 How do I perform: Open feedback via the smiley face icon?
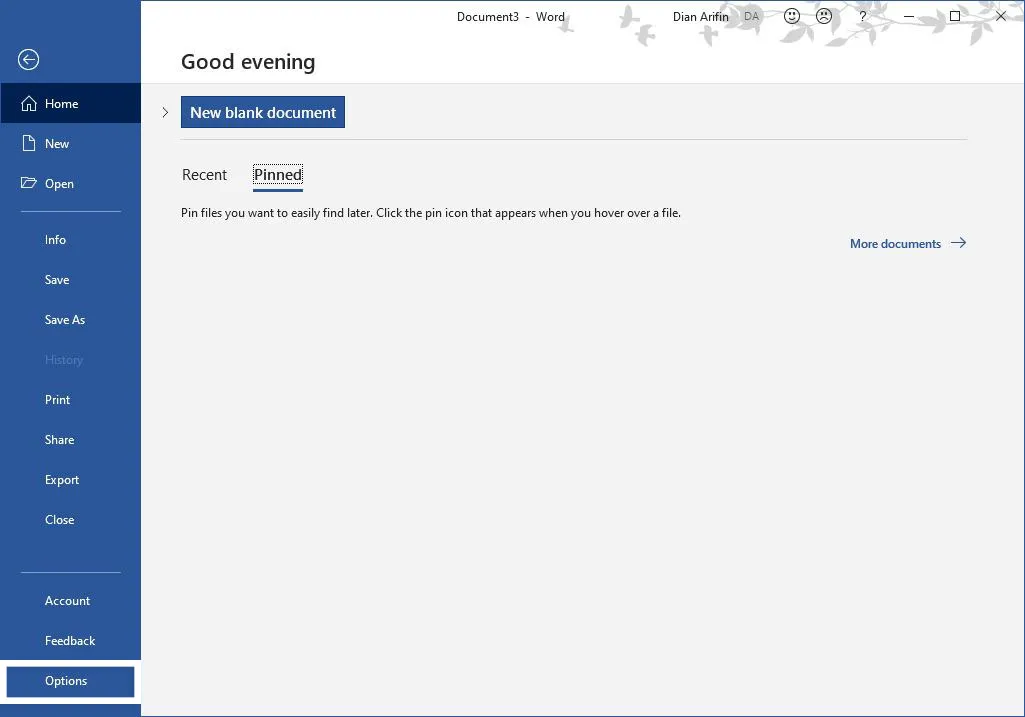(792, 16)
